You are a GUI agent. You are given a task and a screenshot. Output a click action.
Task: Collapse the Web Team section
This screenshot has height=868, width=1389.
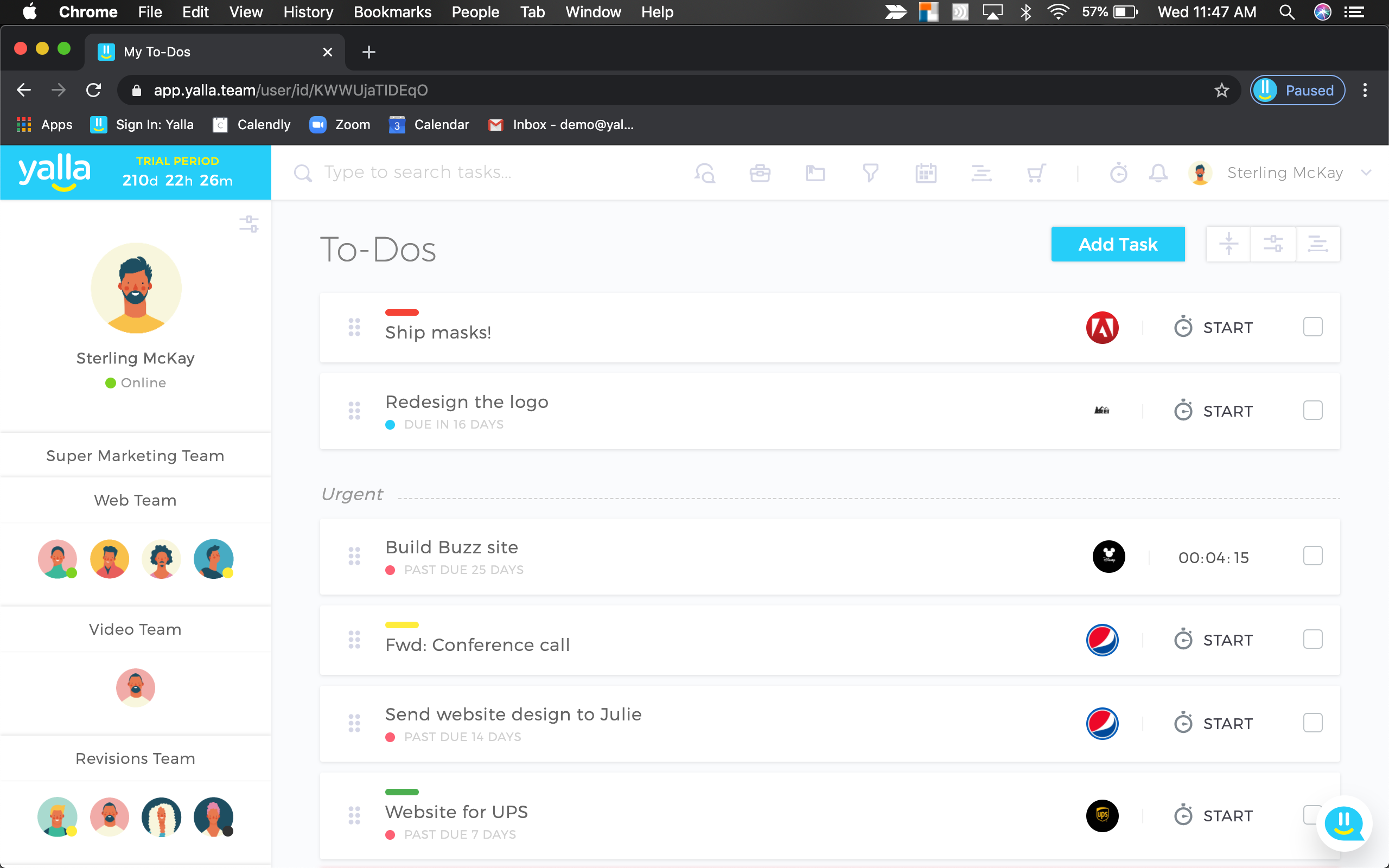[x=136, y=500]
